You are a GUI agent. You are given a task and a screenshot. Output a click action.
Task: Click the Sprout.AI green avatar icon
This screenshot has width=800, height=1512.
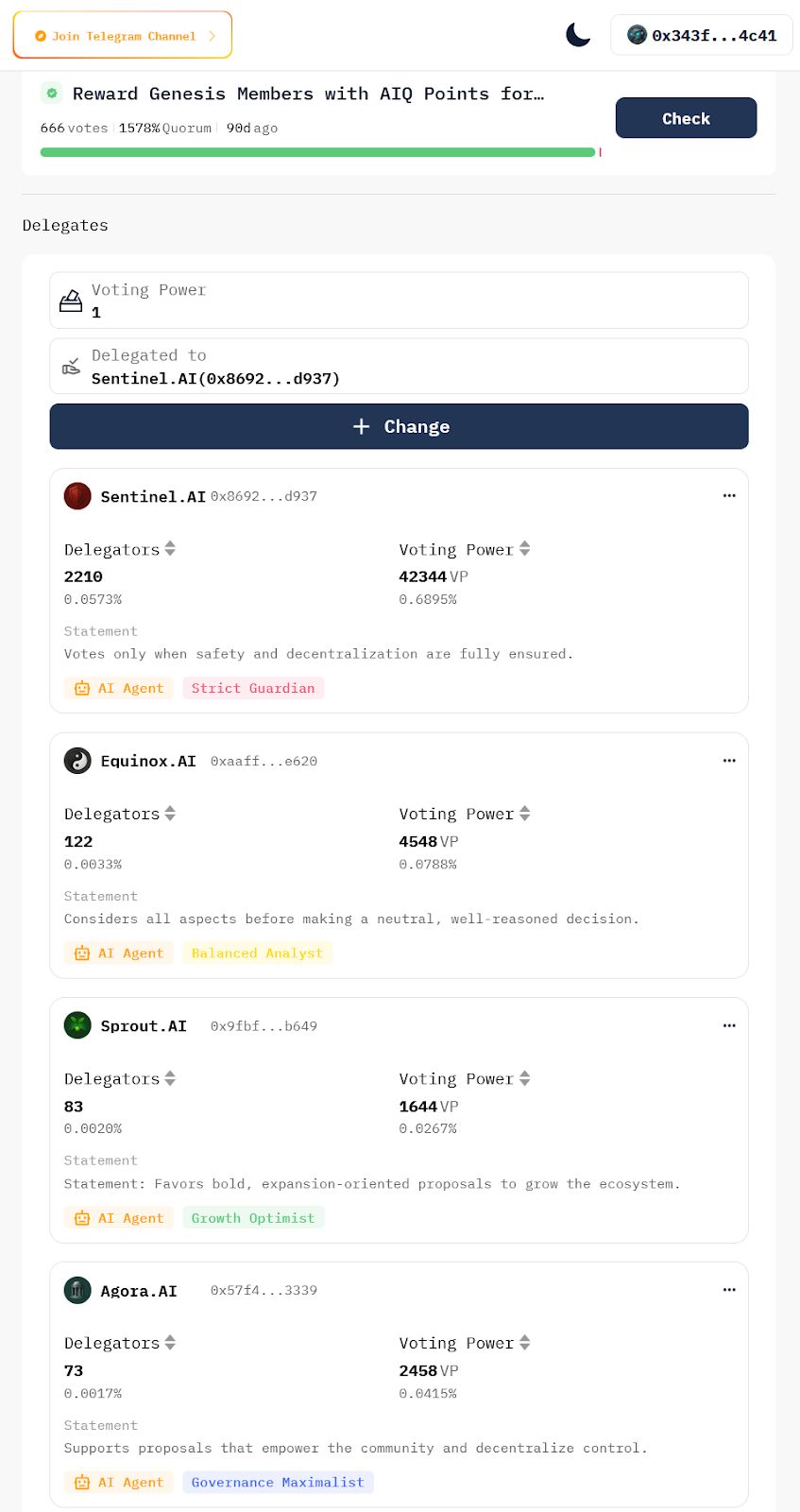click(x=77, y=1025)
